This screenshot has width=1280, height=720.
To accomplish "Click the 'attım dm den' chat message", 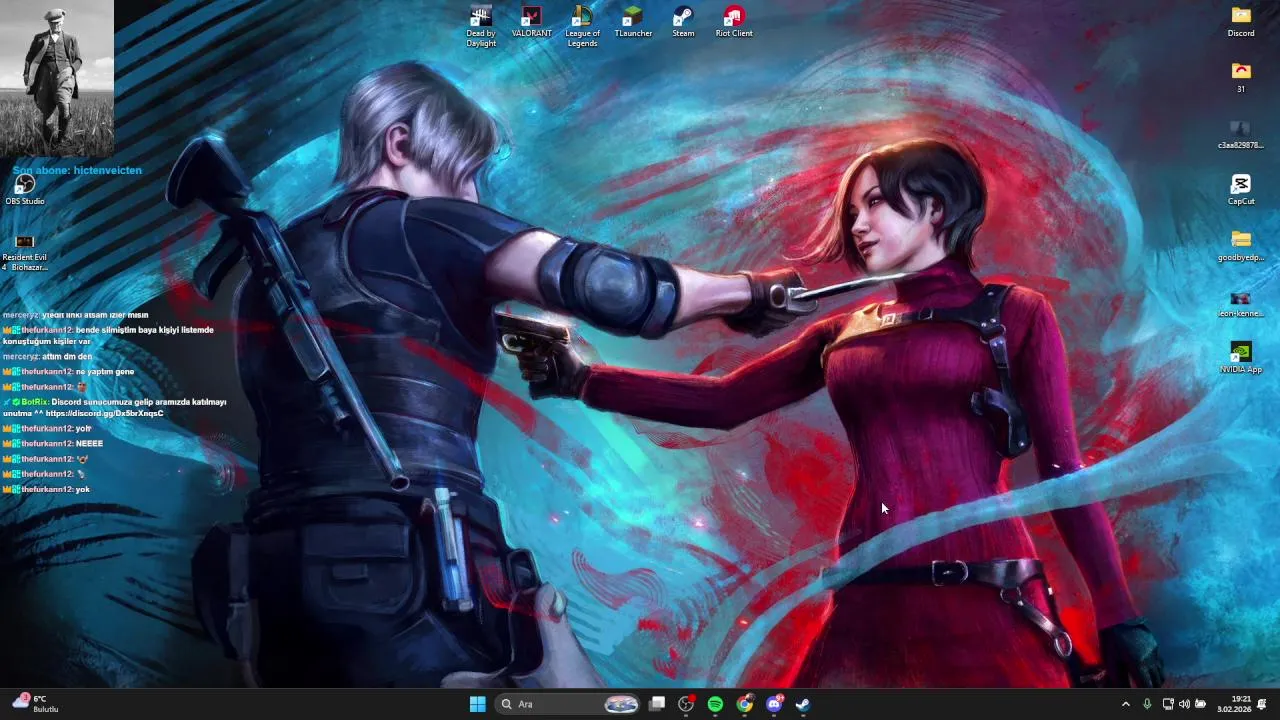I will point(67,356).
